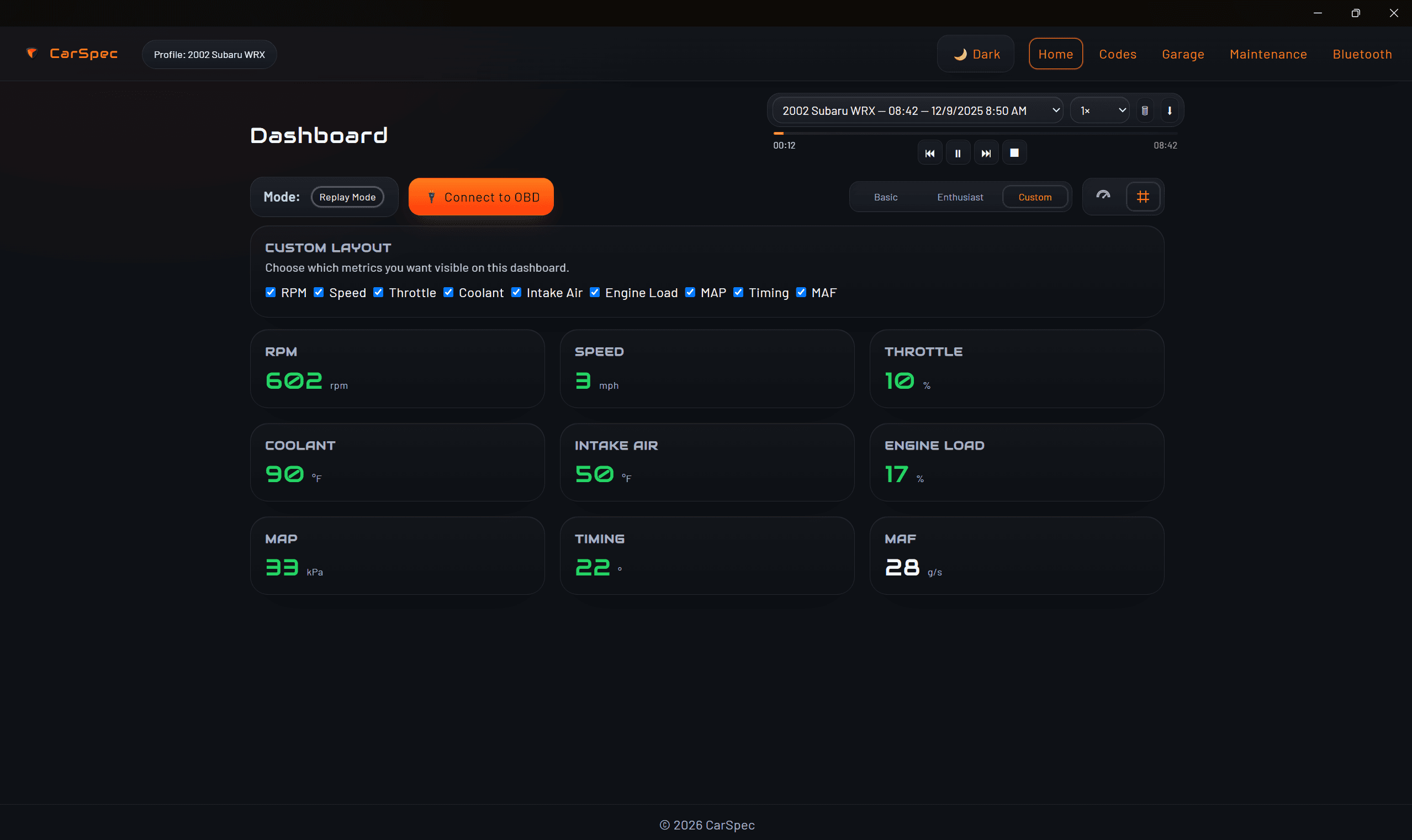Restore down the CarSpec window
This screenshot has width=1412, height=840.
(x=1356, y=13)
